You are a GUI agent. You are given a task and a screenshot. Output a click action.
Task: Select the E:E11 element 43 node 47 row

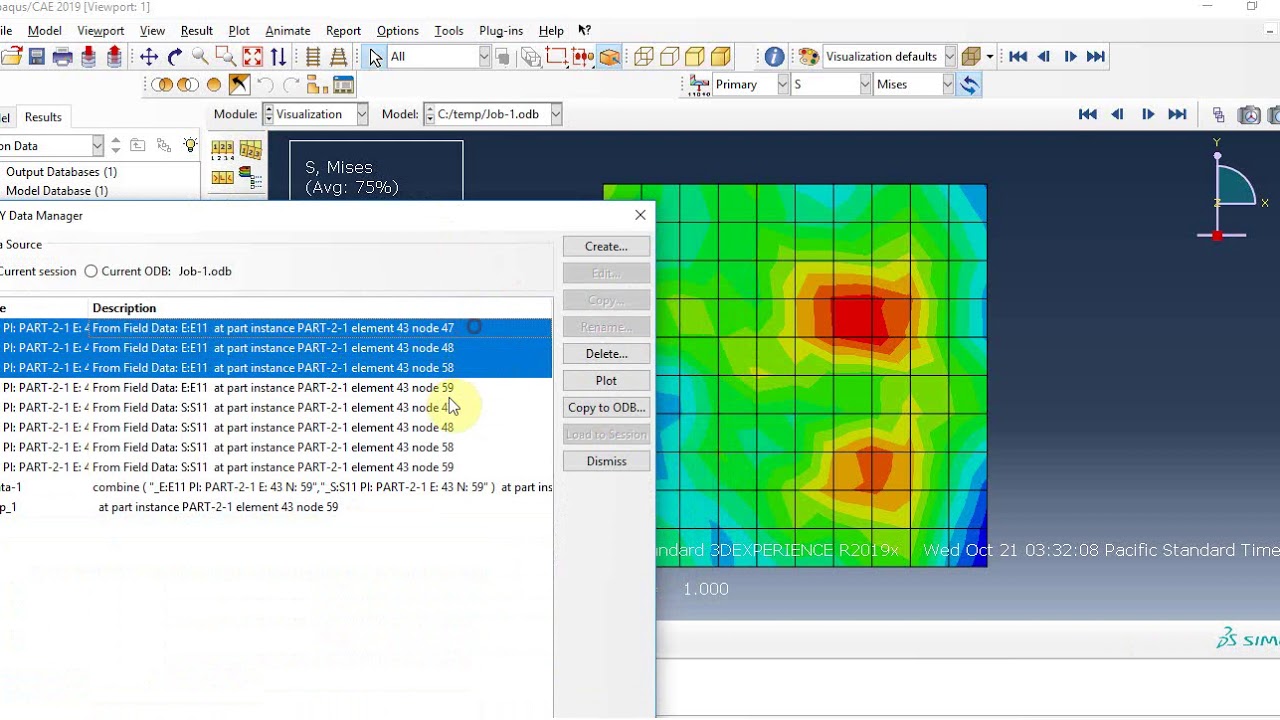pos(275,328)
